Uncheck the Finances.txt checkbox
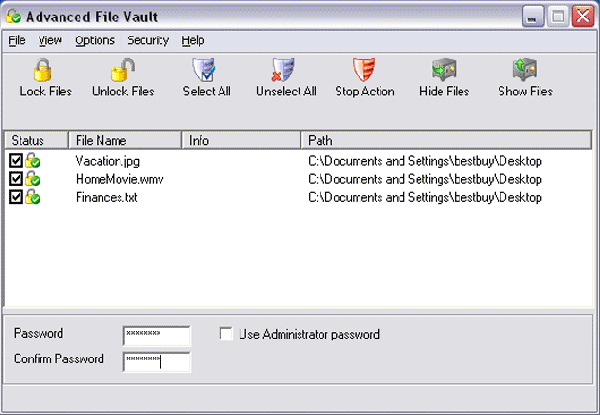This screenshot has height=415, width=600. 16,197
